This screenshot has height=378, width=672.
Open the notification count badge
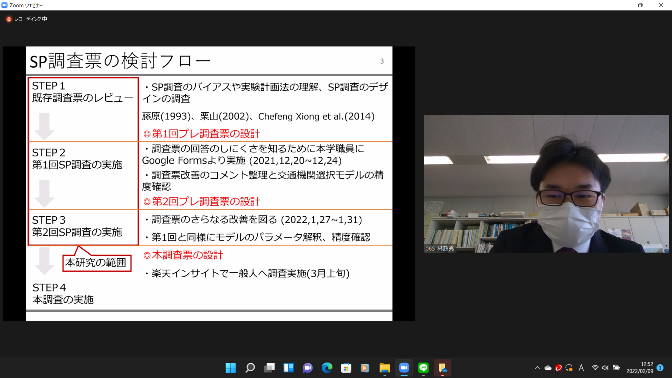tap(660, 368)
